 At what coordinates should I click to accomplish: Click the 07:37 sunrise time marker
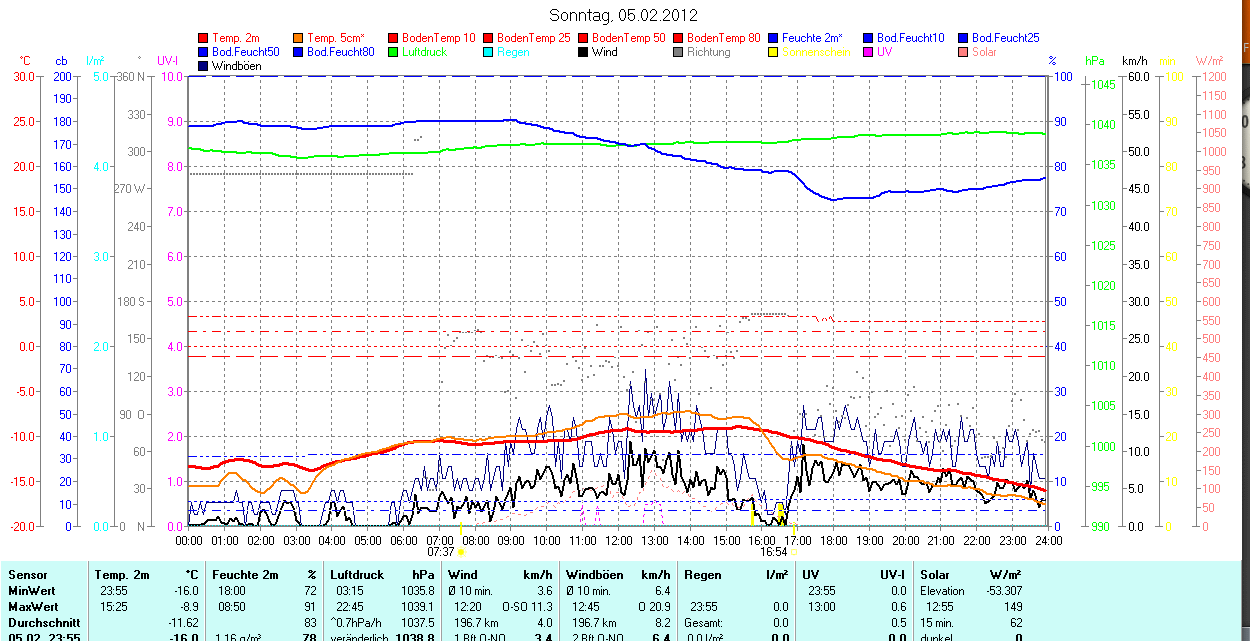coord(441,551)
